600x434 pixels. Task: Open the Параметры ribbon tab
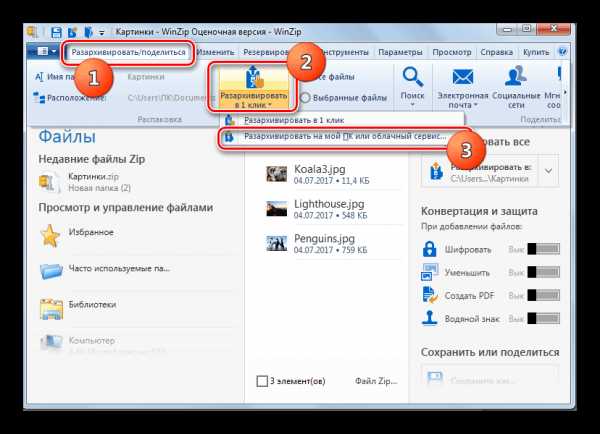(400, 52)
